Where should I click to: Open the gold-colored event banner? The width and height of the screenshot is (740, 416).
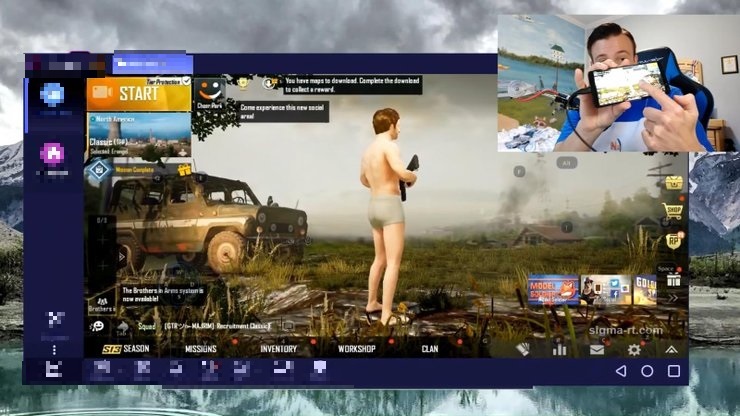coord(645,290)
